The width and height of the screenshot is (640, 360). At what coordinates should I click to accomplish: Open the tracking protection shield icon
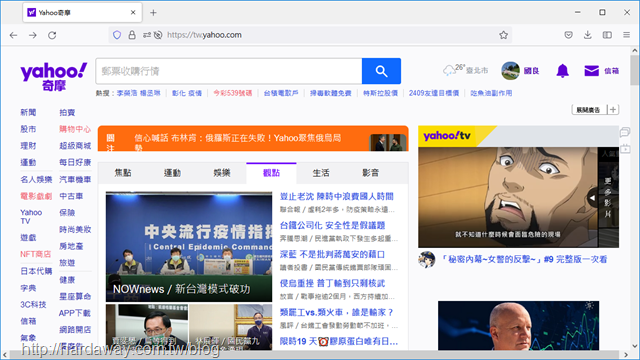[117, 35]
